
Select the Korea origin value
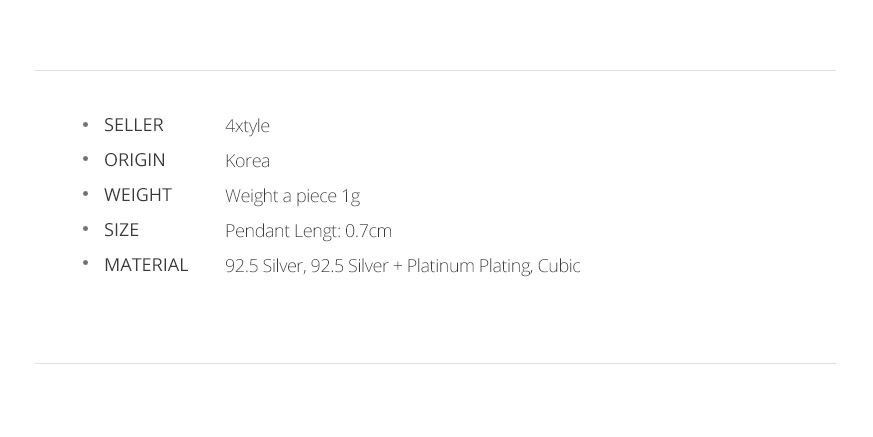tap(247, 161)
